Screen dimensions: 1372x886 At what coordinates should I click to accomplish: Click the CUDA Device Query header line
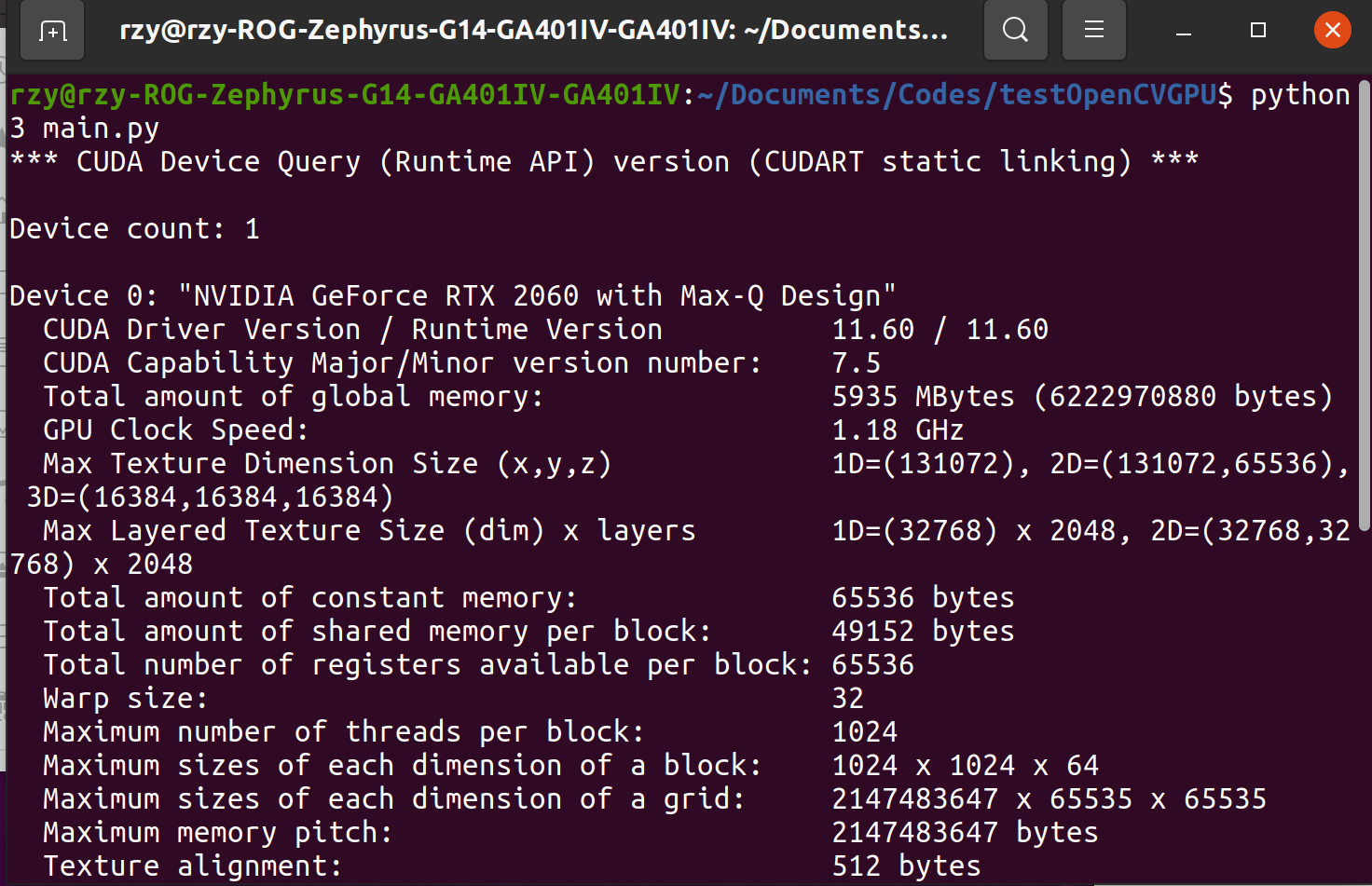[604, 162]
